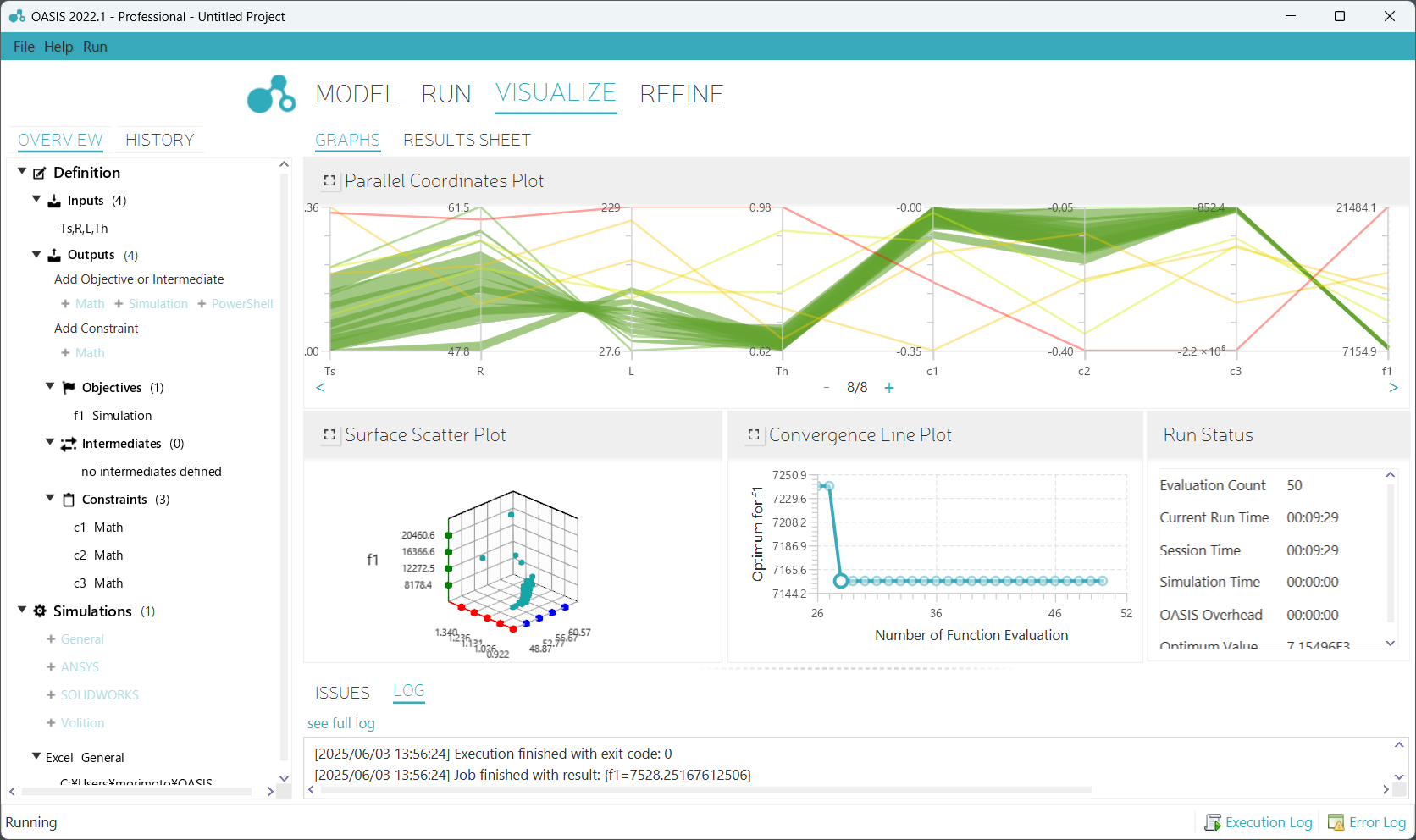Expand the Surface Scatter Plot fullscreen icon
1416x840 pixels.
[329, 435]
